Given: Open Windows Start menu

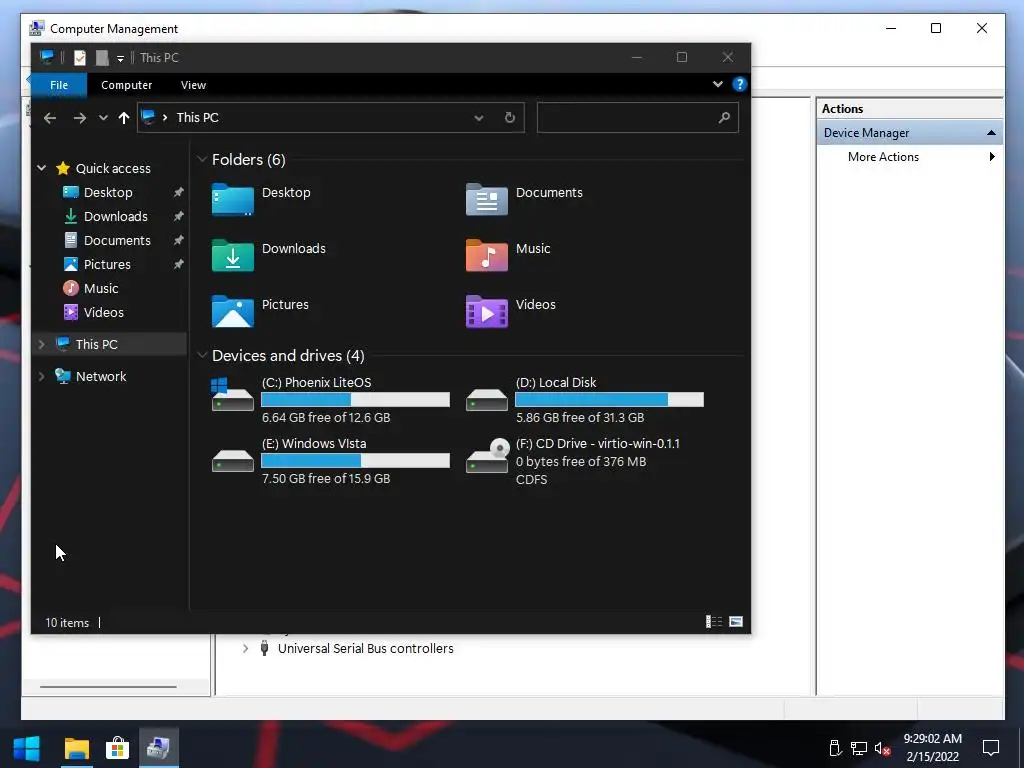Looking at the screenshot, I should [x=26, y=748].
